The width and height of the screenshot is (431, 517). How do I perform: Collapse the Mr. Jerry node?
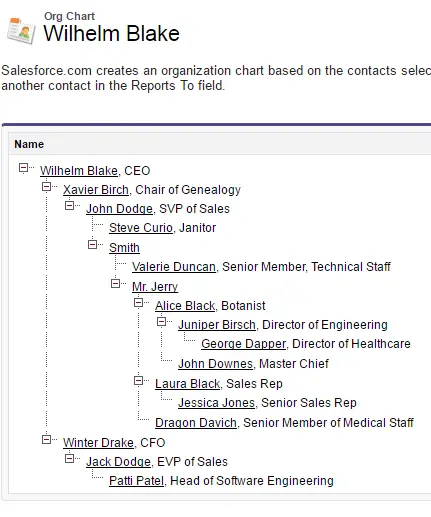[x=115, y=284]
